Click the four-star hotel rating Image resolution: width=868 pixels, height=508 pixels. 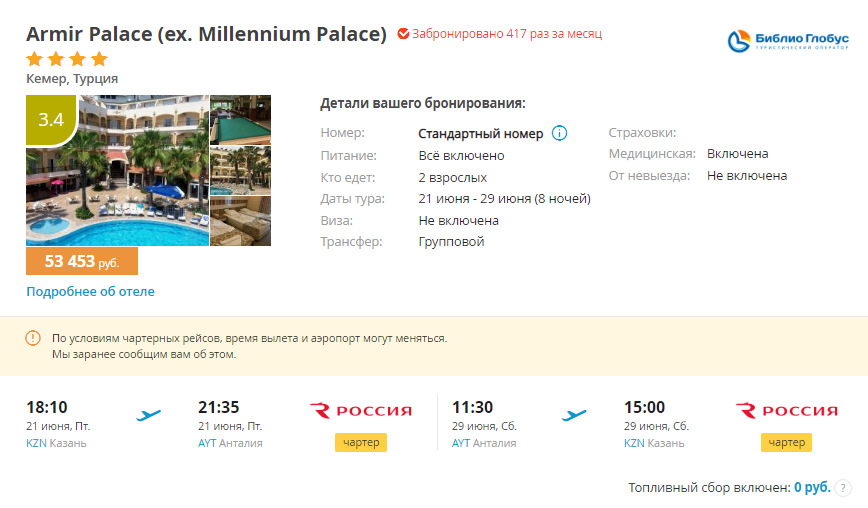67,59
